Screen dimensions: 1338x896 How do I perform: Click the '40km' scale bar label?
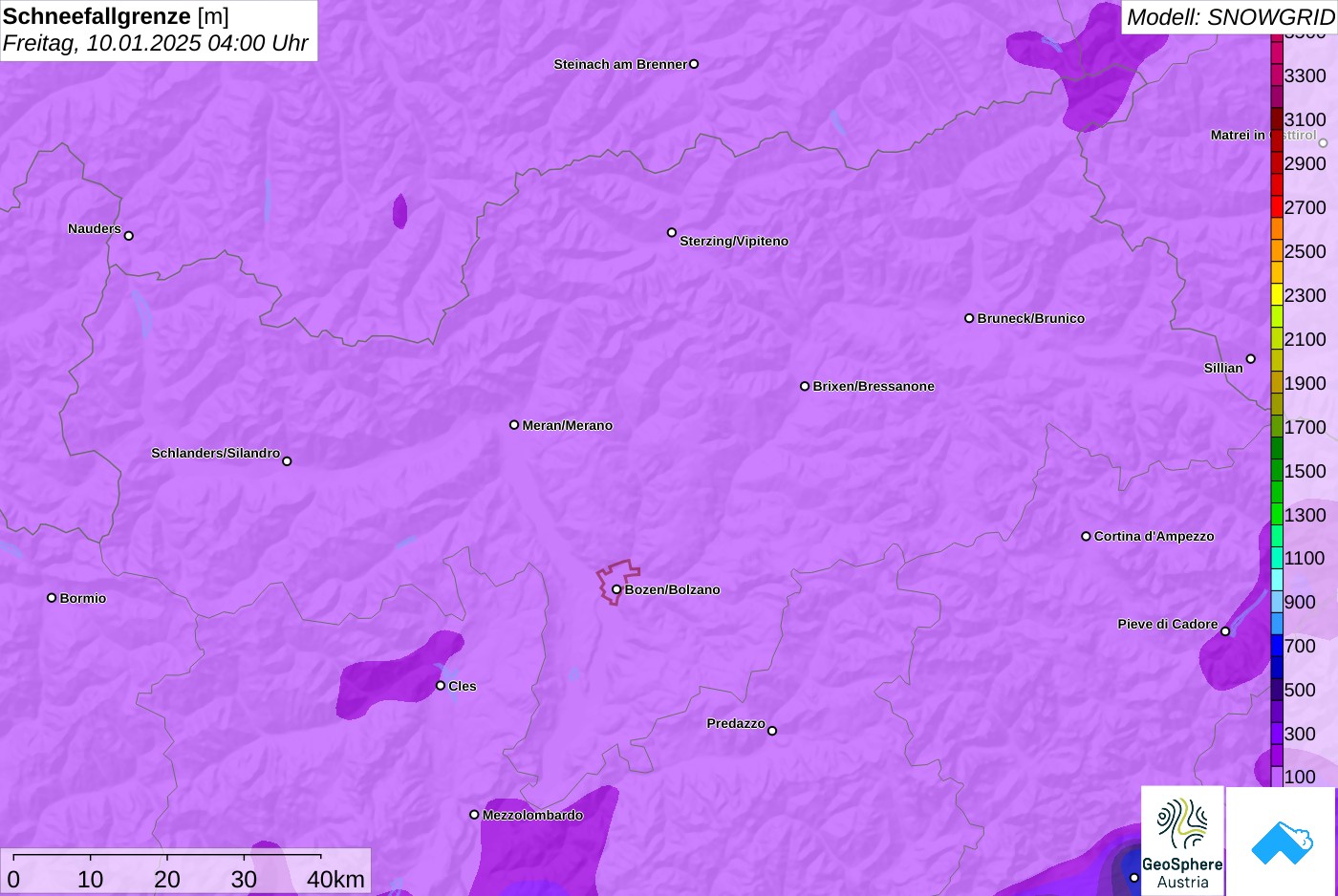[x=335, y=880]
